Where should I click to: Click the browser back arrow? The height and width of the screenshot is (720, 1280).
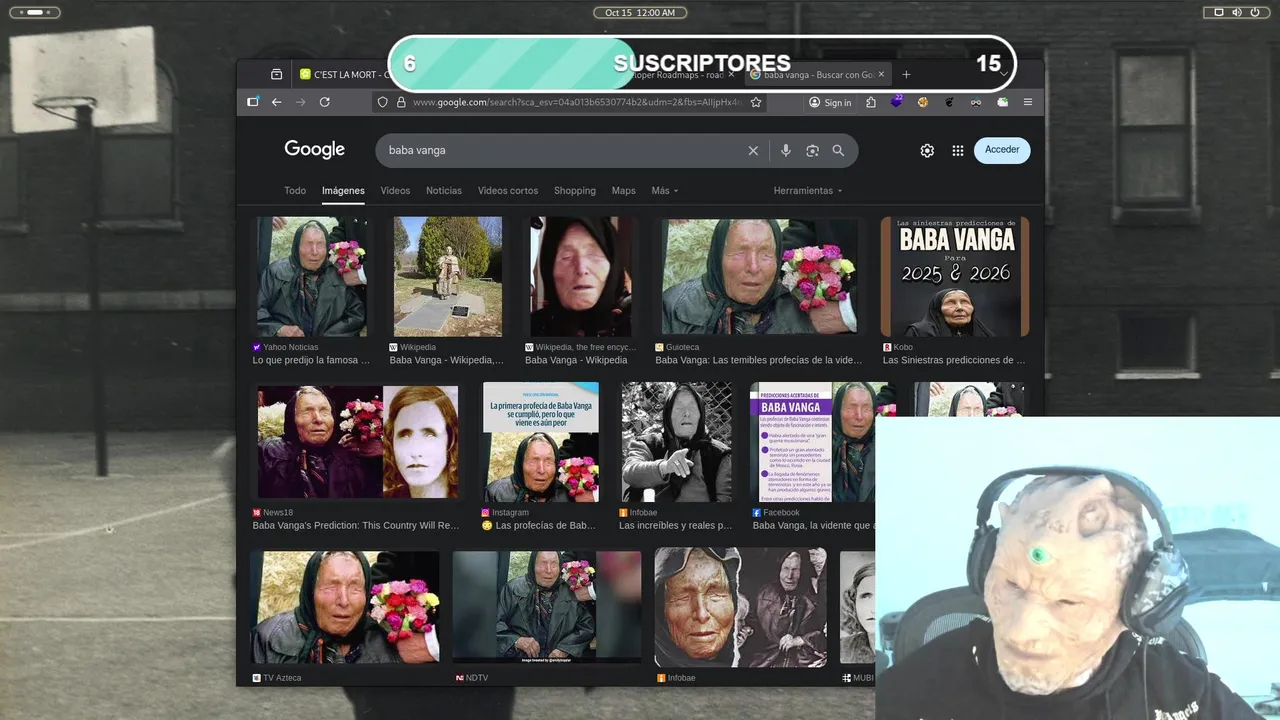[x=276, y=102]
